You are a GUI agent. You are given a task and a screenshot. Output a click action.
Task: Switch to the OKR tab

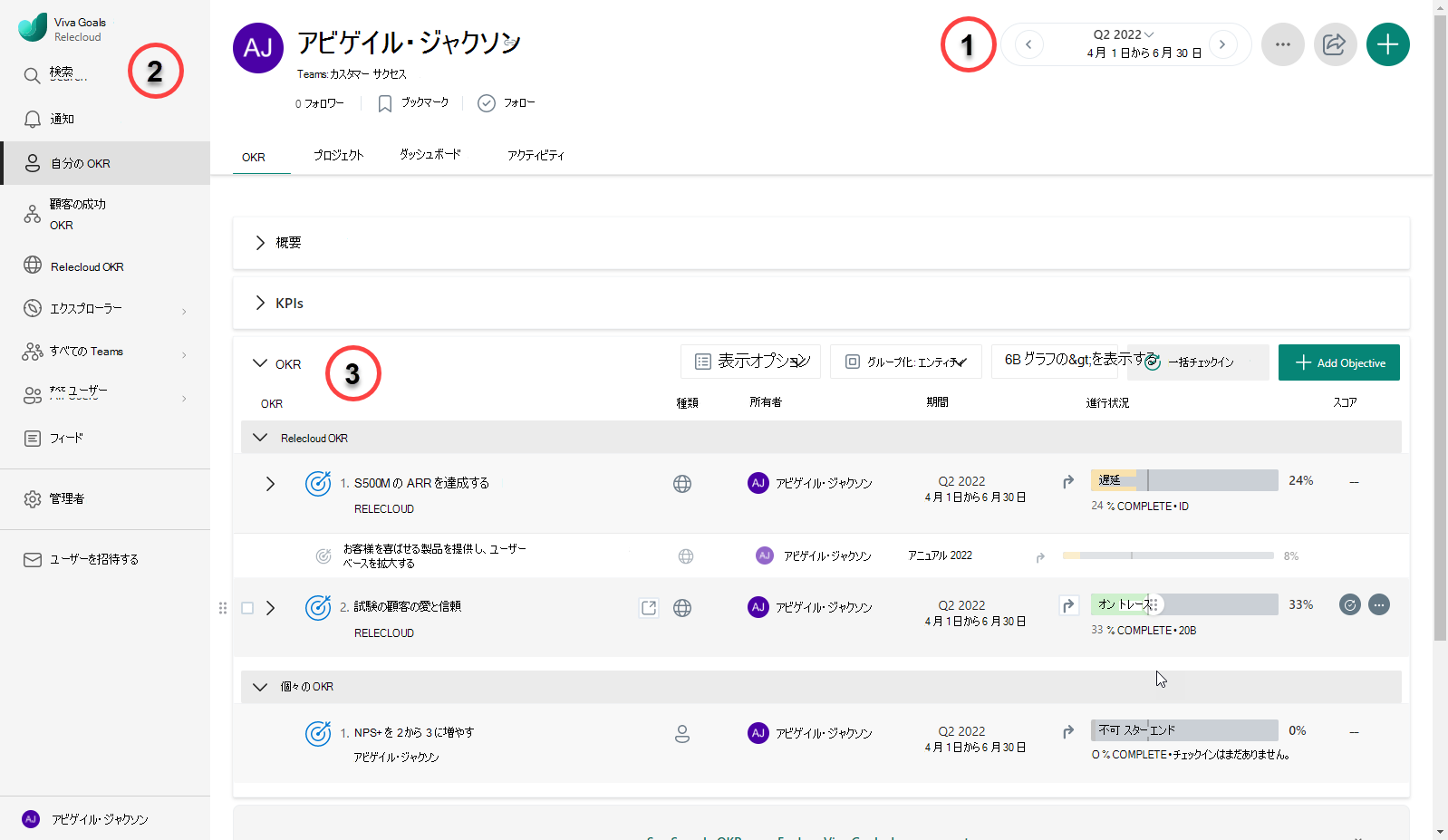coord(254,157)
